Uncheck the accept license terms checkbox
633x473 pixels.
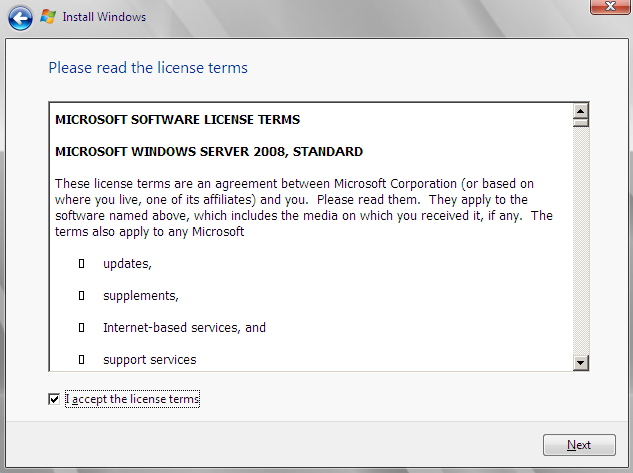click(x=54, y=399)
